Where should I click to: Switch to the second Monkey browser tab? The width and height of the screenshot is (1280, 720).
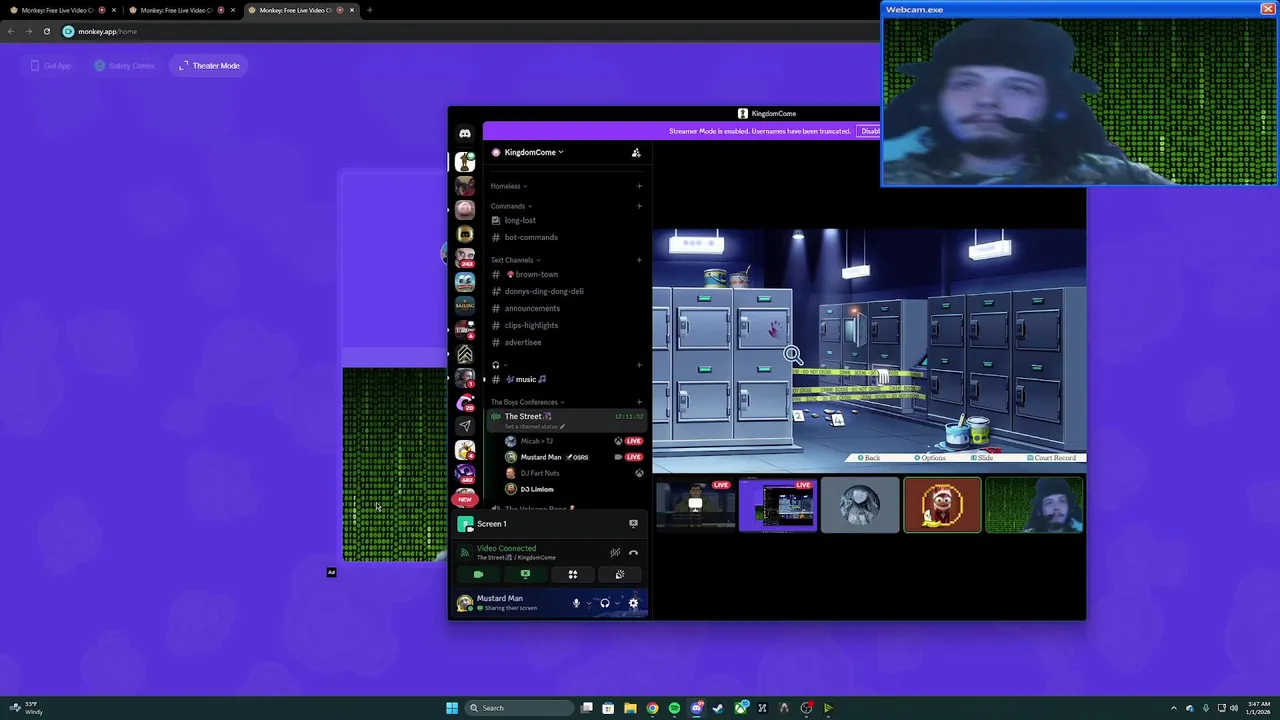point(180,10)
